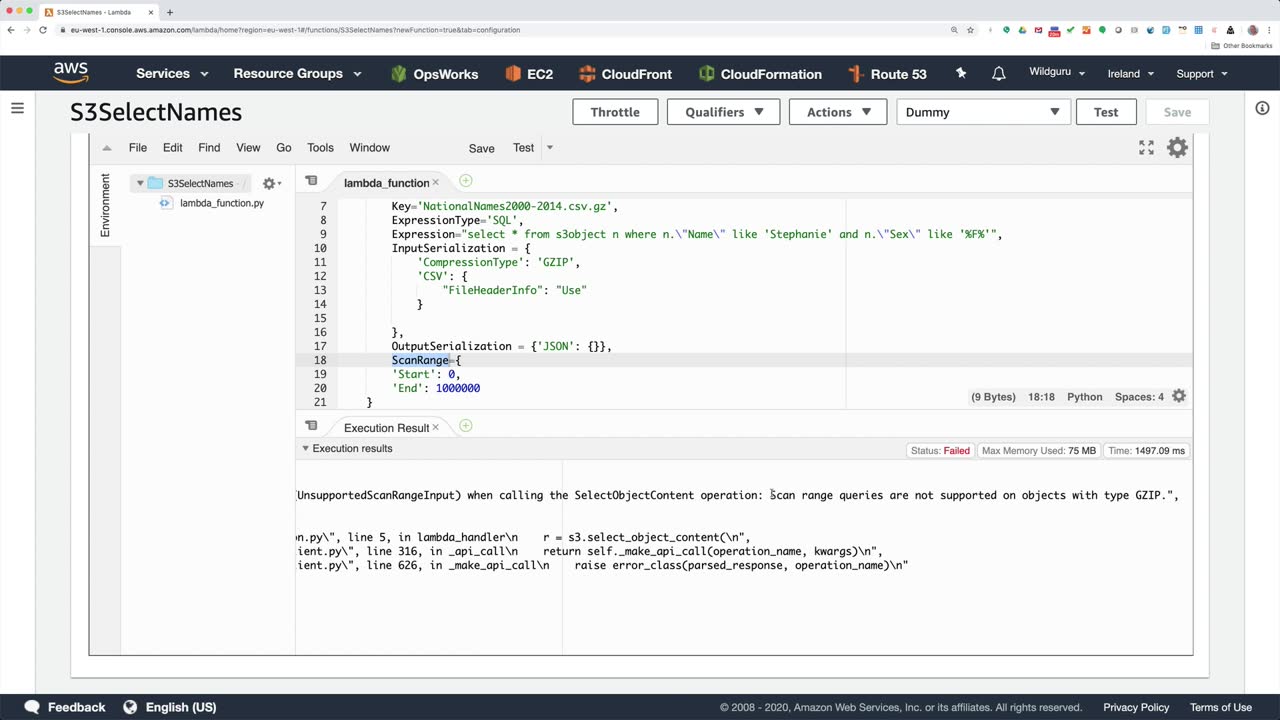
Task: Expand the Qualifiers dropdown
Action: click(x=724, y=112)
